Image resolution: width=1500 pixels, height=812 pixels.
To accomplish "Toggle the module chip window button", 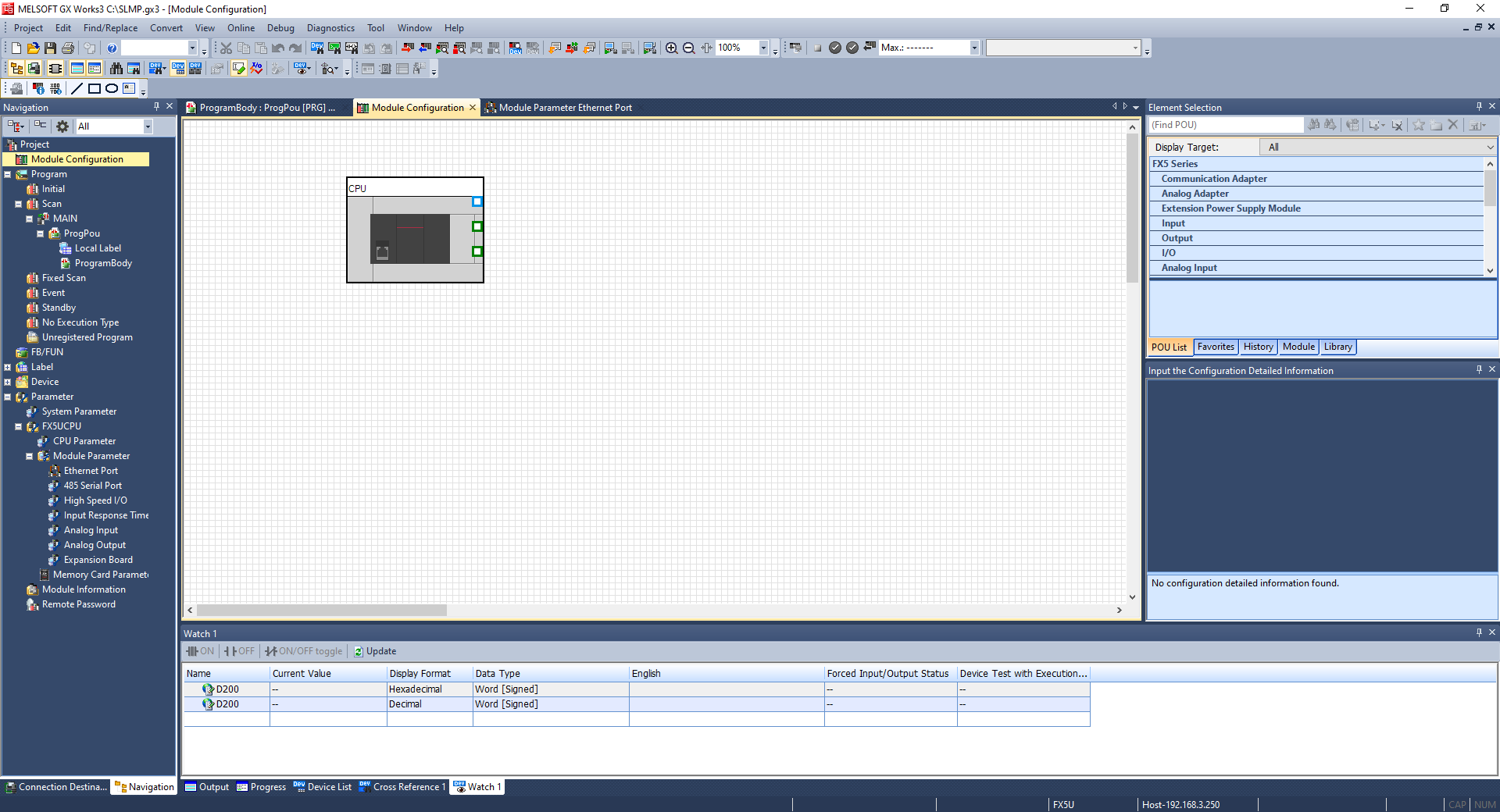I will point(55,68).
